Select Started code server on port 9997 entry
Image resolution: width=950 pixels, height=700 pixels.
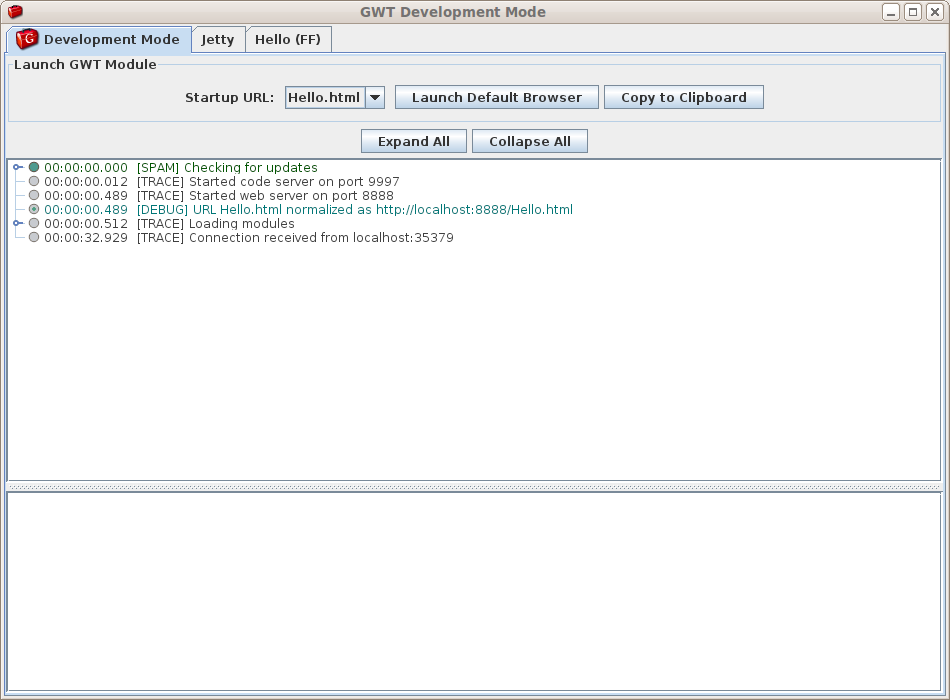coord(222,181)
